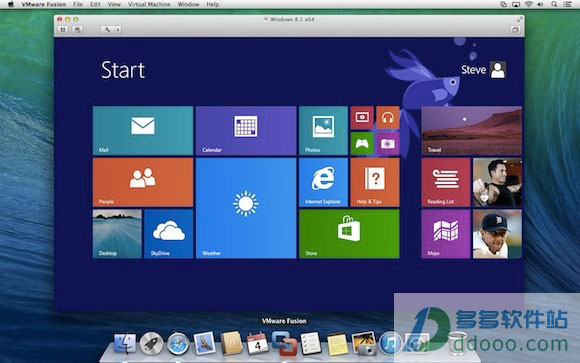Open Launchpad from the Dock
Viewport: 580px width, 363px height.
coord(151,343)
